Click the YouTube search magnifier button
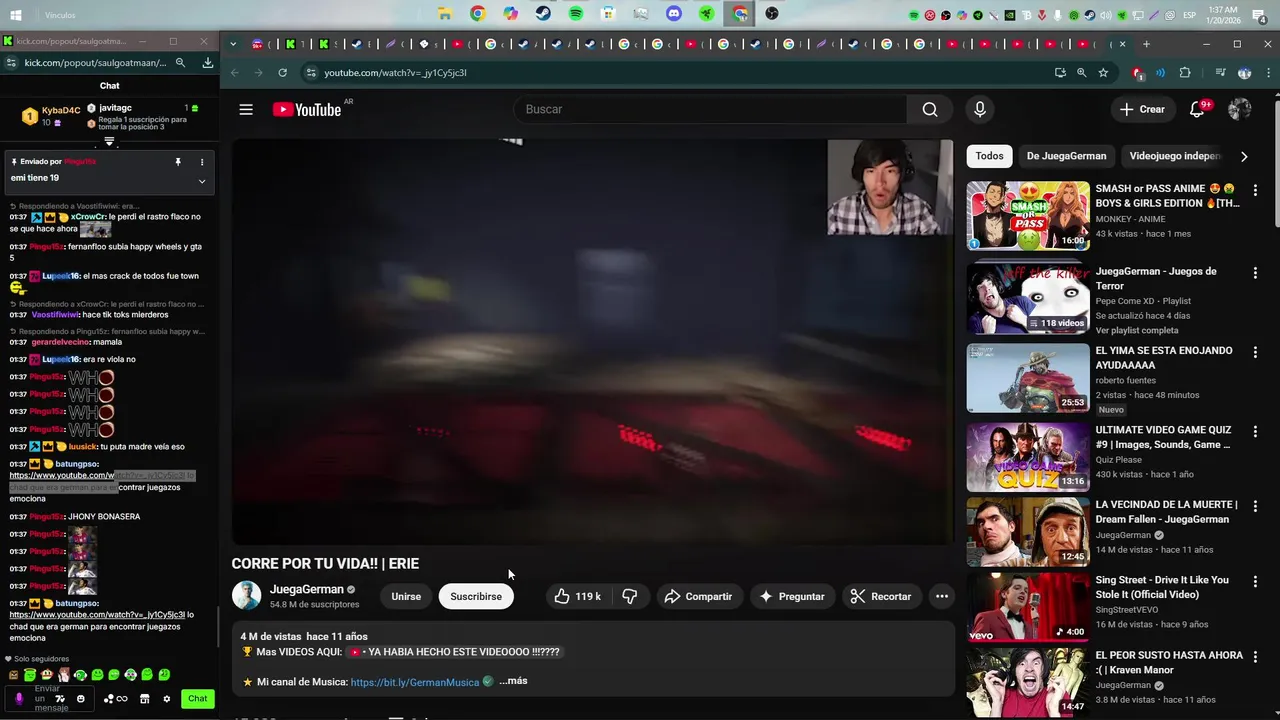1280x720 pixels. [x=930, y=109]
